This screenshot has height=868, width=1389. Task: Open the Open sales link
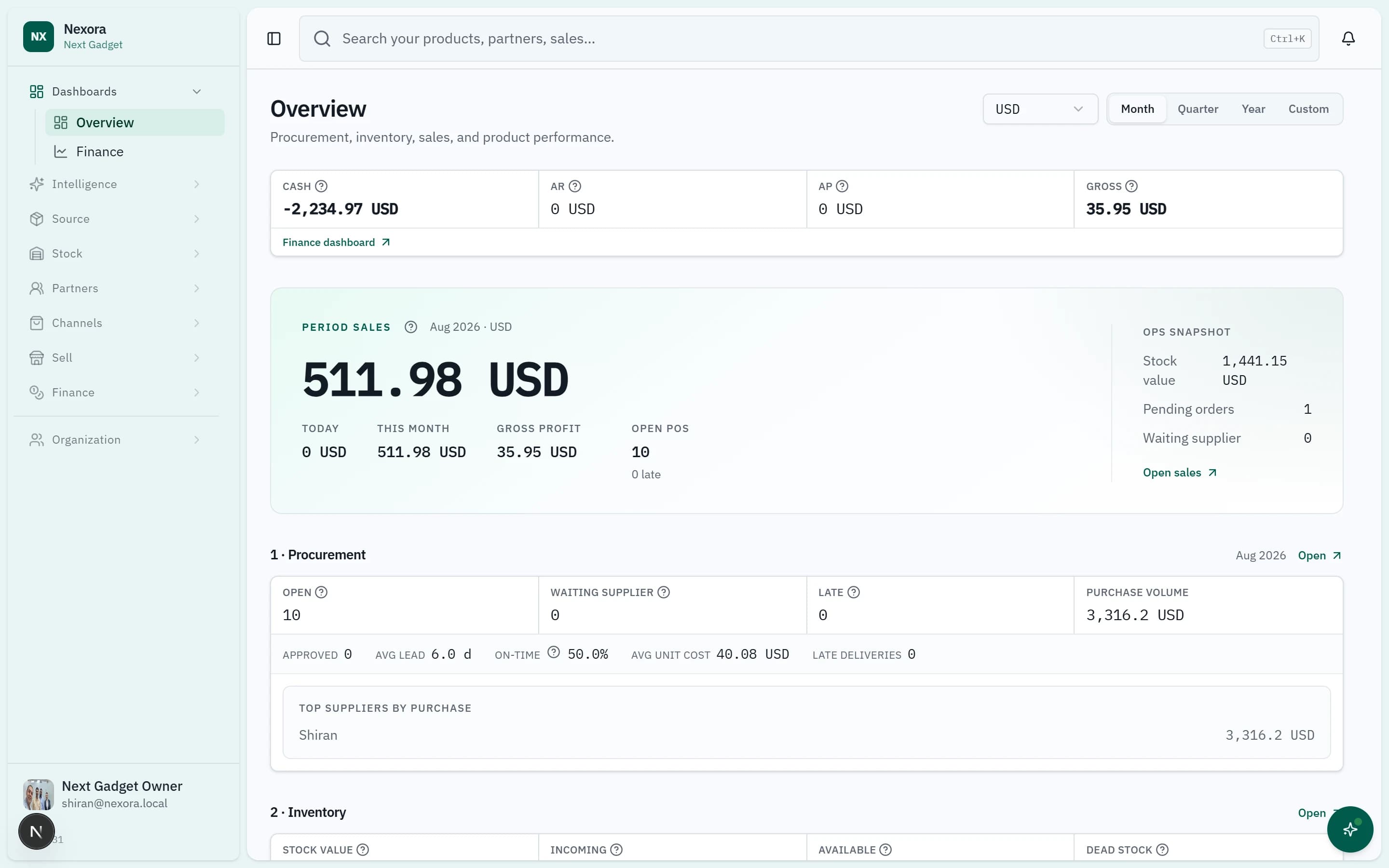(x=1180, y=473)
